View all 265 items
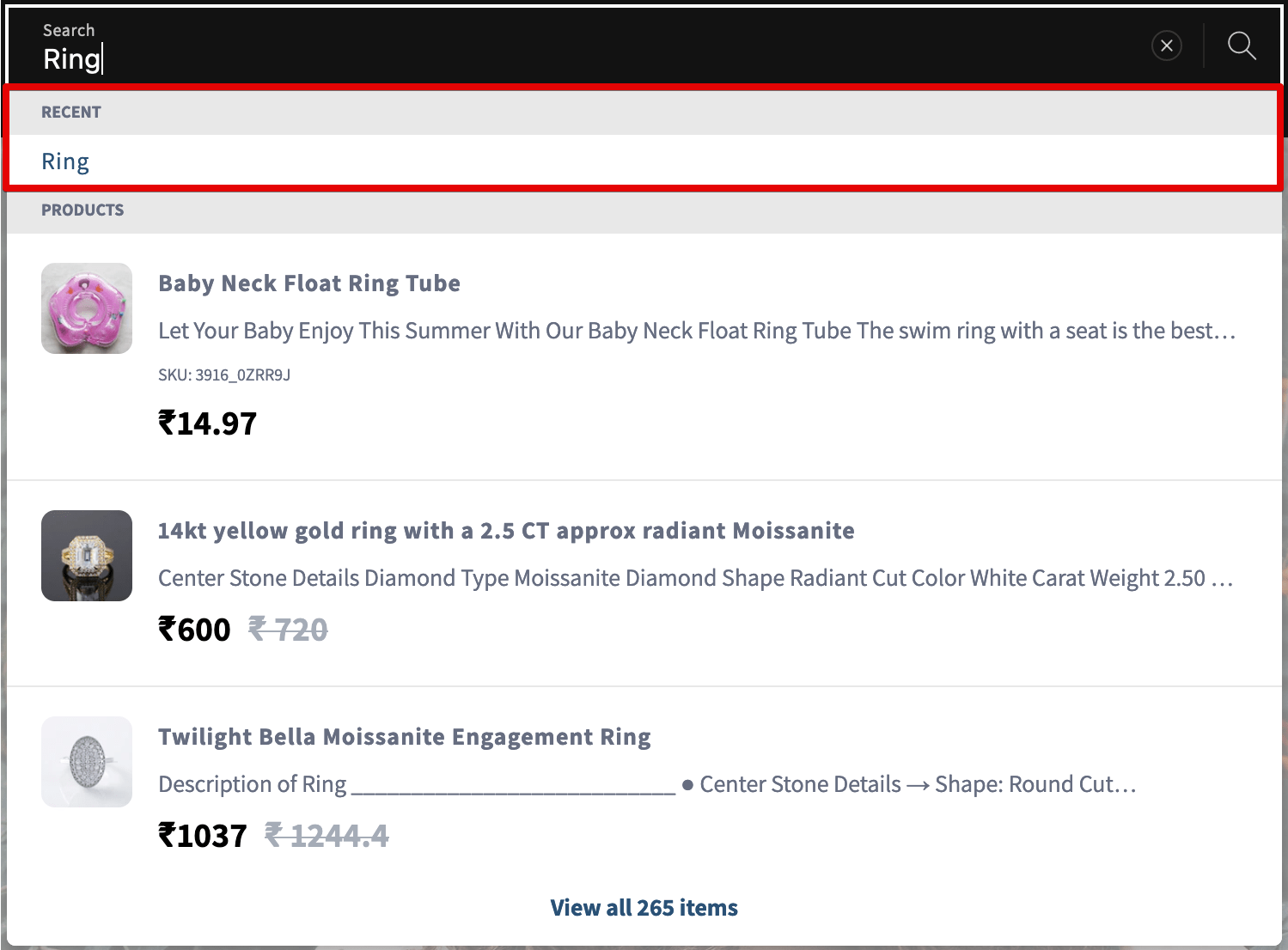The image size is (1288, 950). pos(644,908)
